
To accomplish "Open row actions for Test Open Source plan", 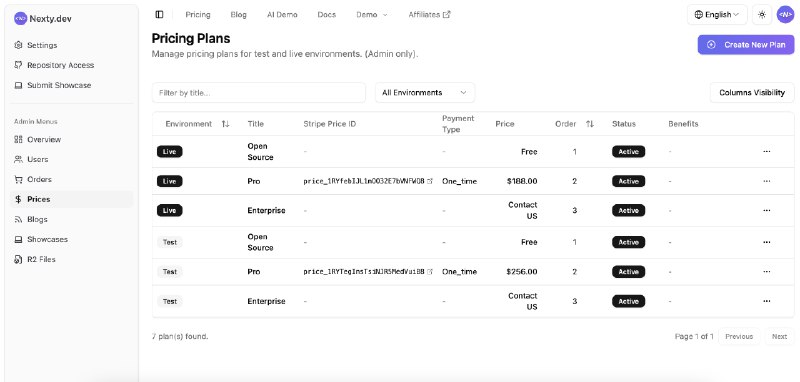I will 766,242.
